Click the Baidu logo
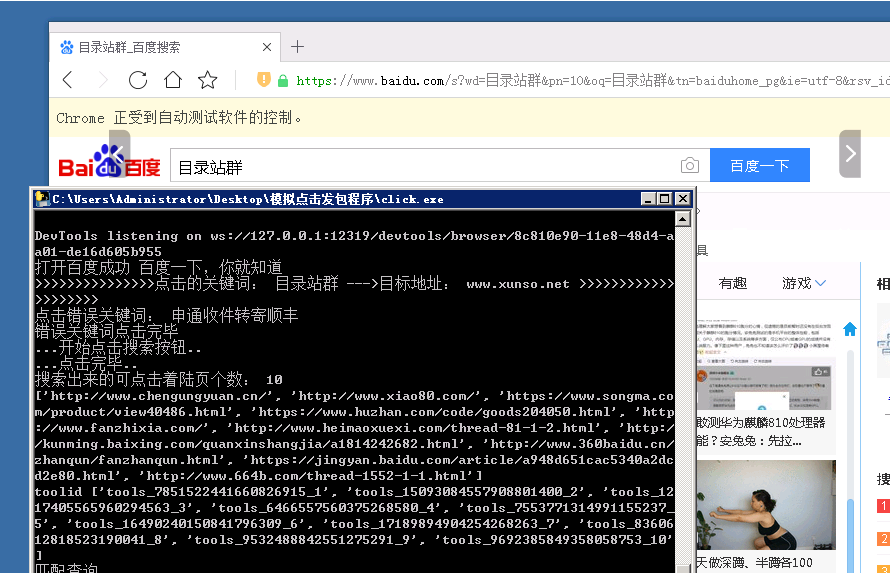Image resolution: width=890 pixels, height=573 pixels. pyautogui.click(x=109, y=162)
